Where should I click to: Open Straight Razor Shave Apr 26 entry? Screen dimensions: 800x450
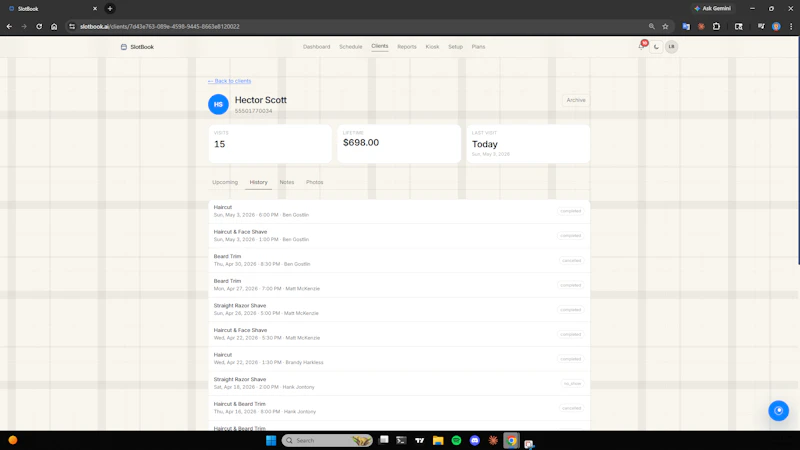(399, 309)
